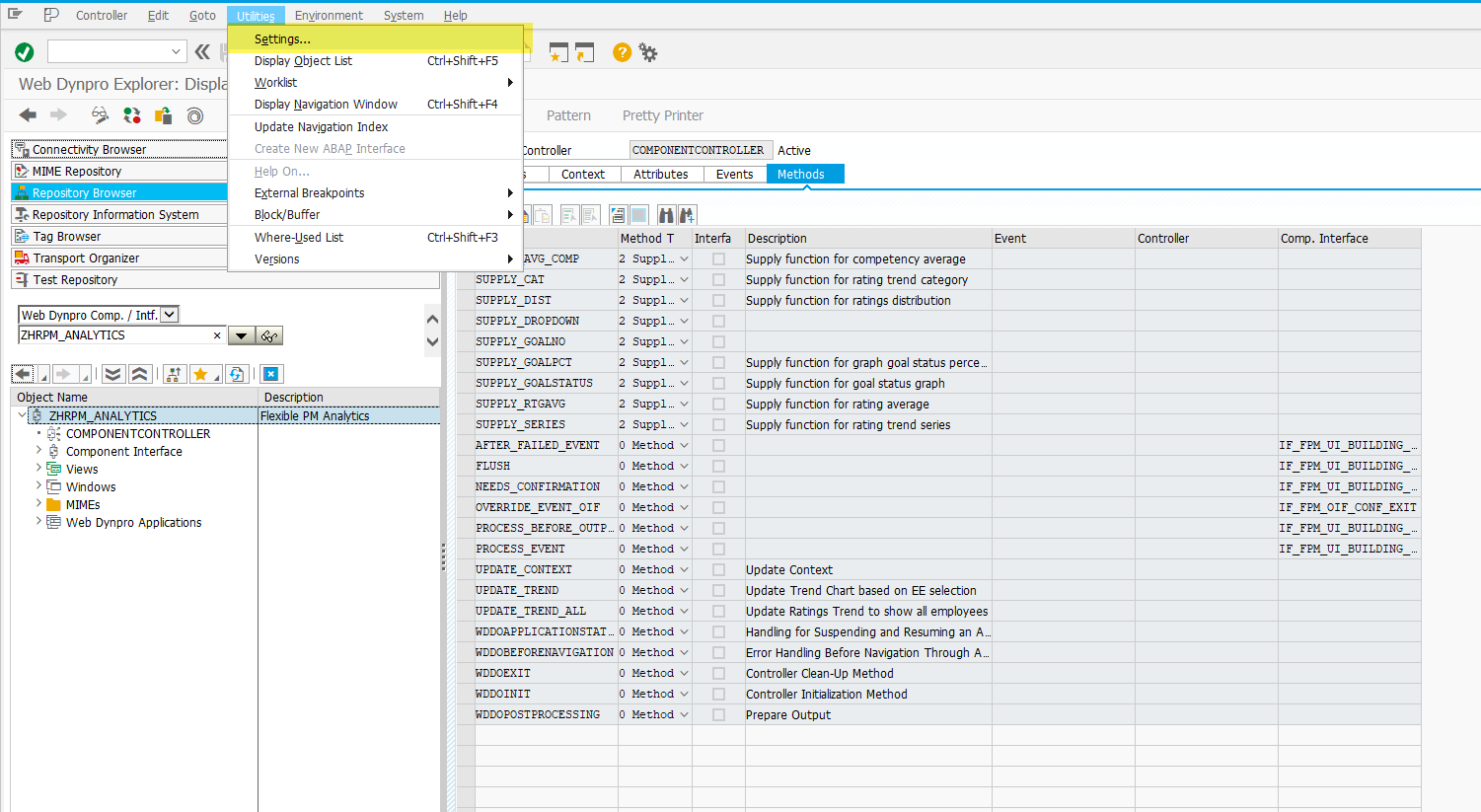Open the Transport Organizer button
1481x812 pixels.
[x=119, y=258]
